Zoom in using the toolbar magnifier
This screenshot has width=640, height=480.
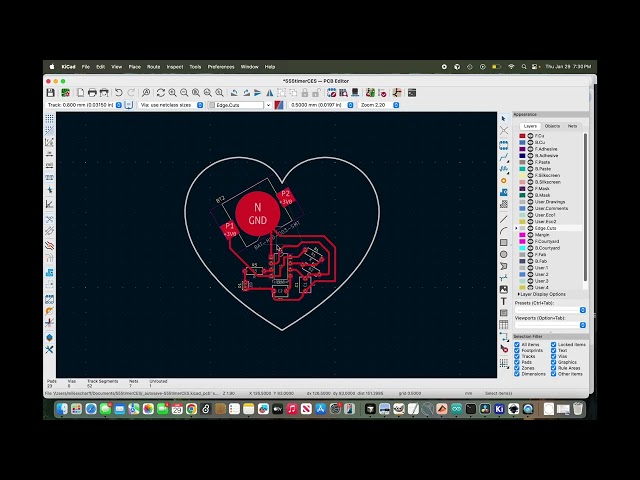pos(172,93)
